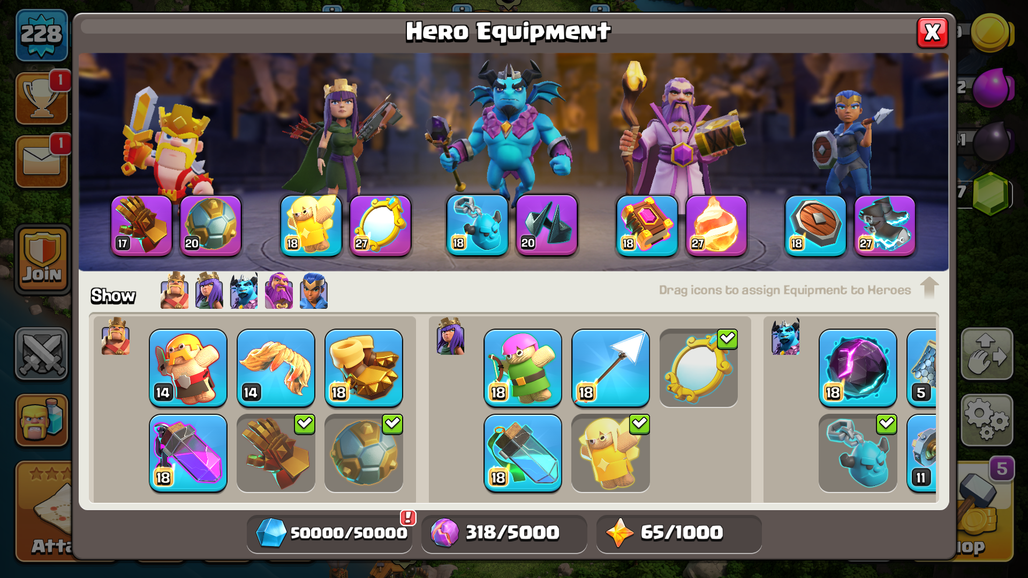Choose the Dark Orb equipment
The image size is (1028, 578).
858,368
